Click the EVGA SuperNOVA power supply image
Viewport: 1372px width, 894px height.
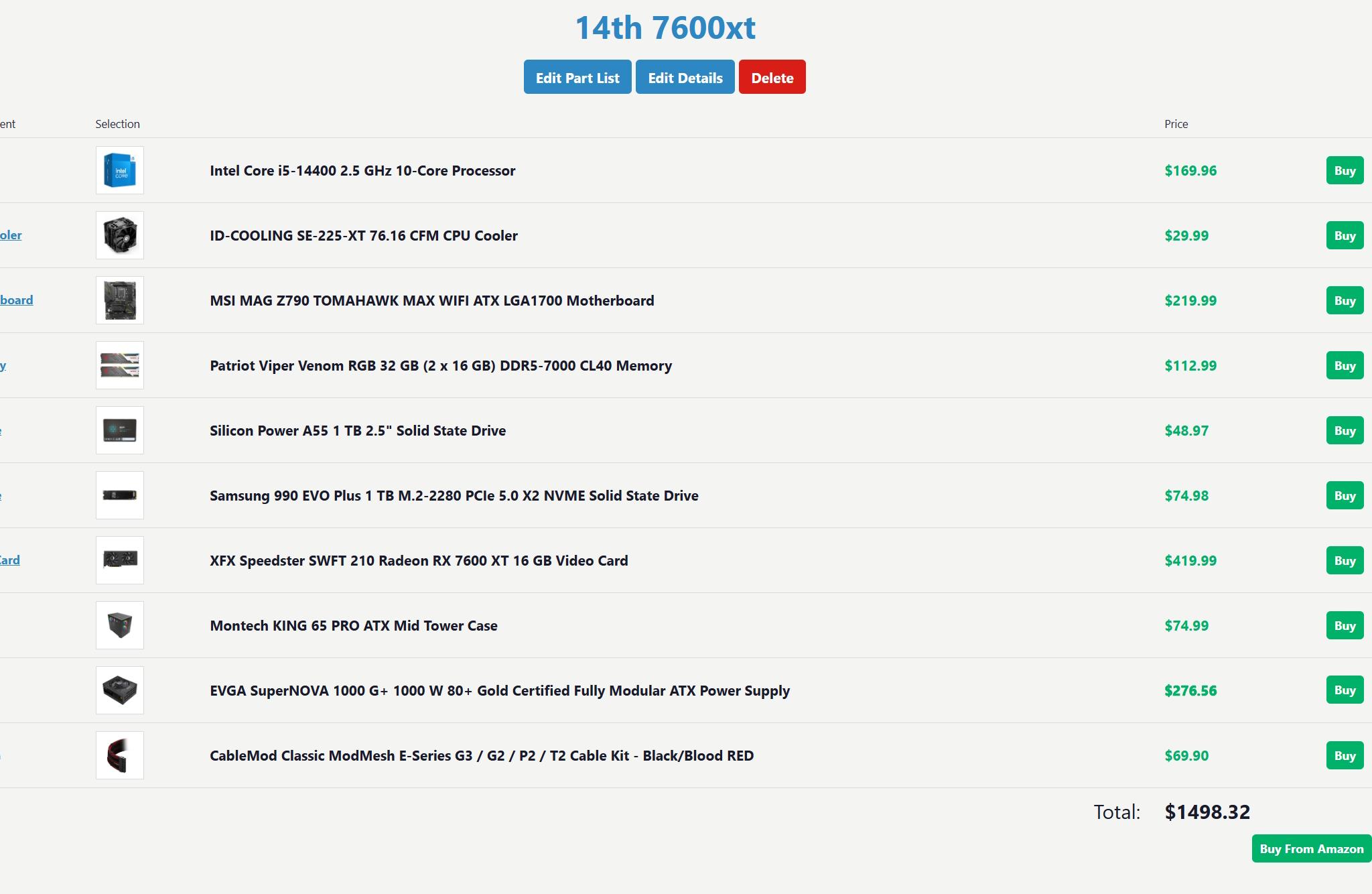pos(119,690)
